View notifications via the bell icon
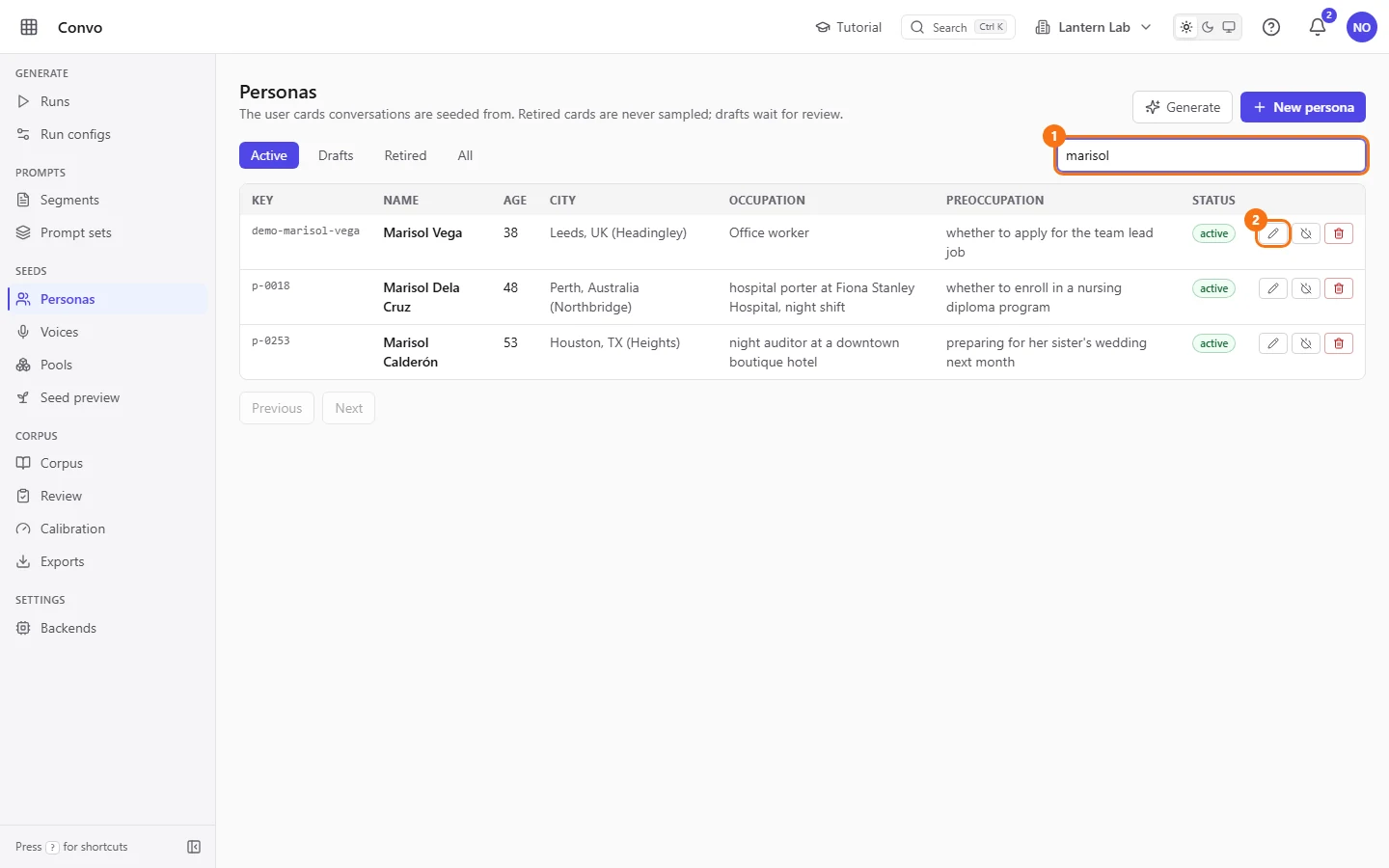 click(1318, 27)
